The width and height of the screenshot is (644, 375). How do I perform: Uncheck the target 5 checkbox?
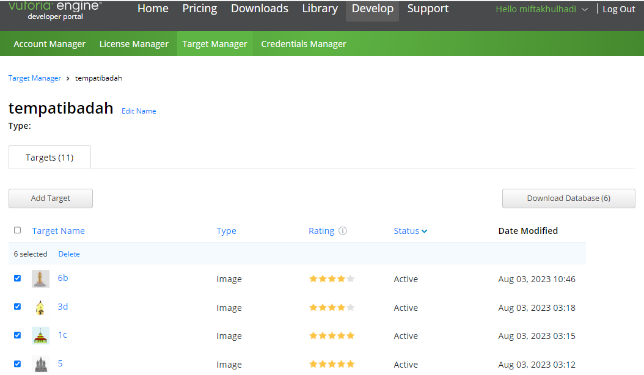click(17, 363)
